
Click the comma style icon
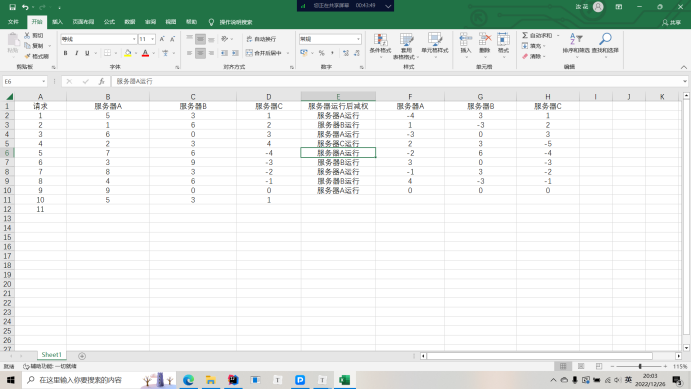tap(332, 53)
